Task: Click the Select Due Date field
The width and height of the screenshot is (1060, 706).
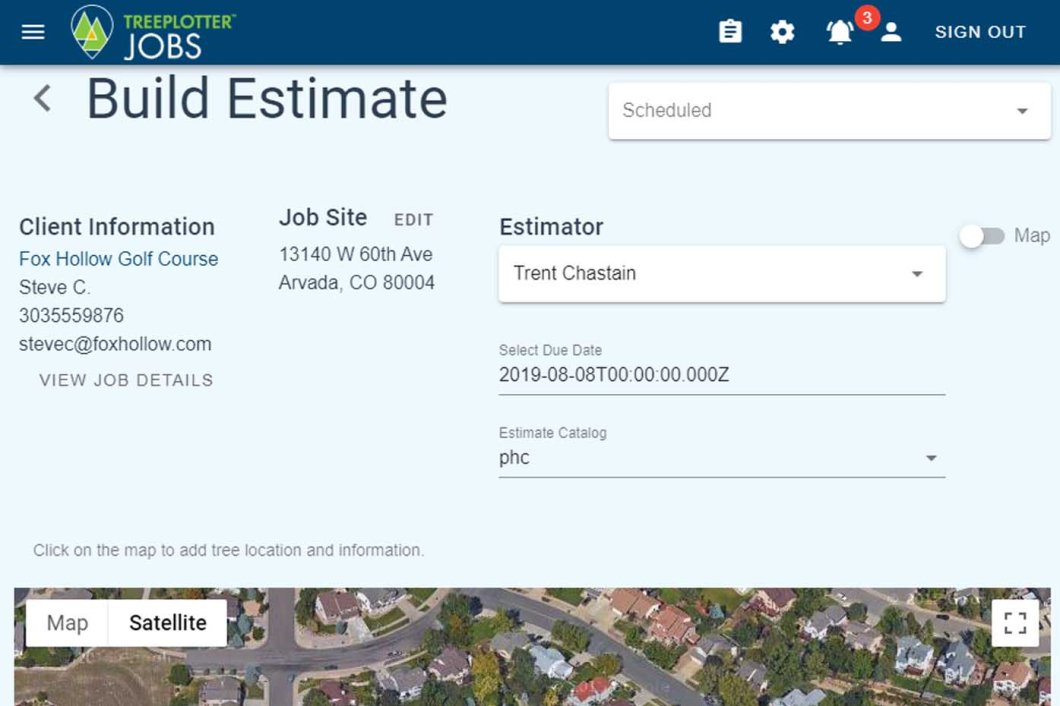Action: click(722, 375)
